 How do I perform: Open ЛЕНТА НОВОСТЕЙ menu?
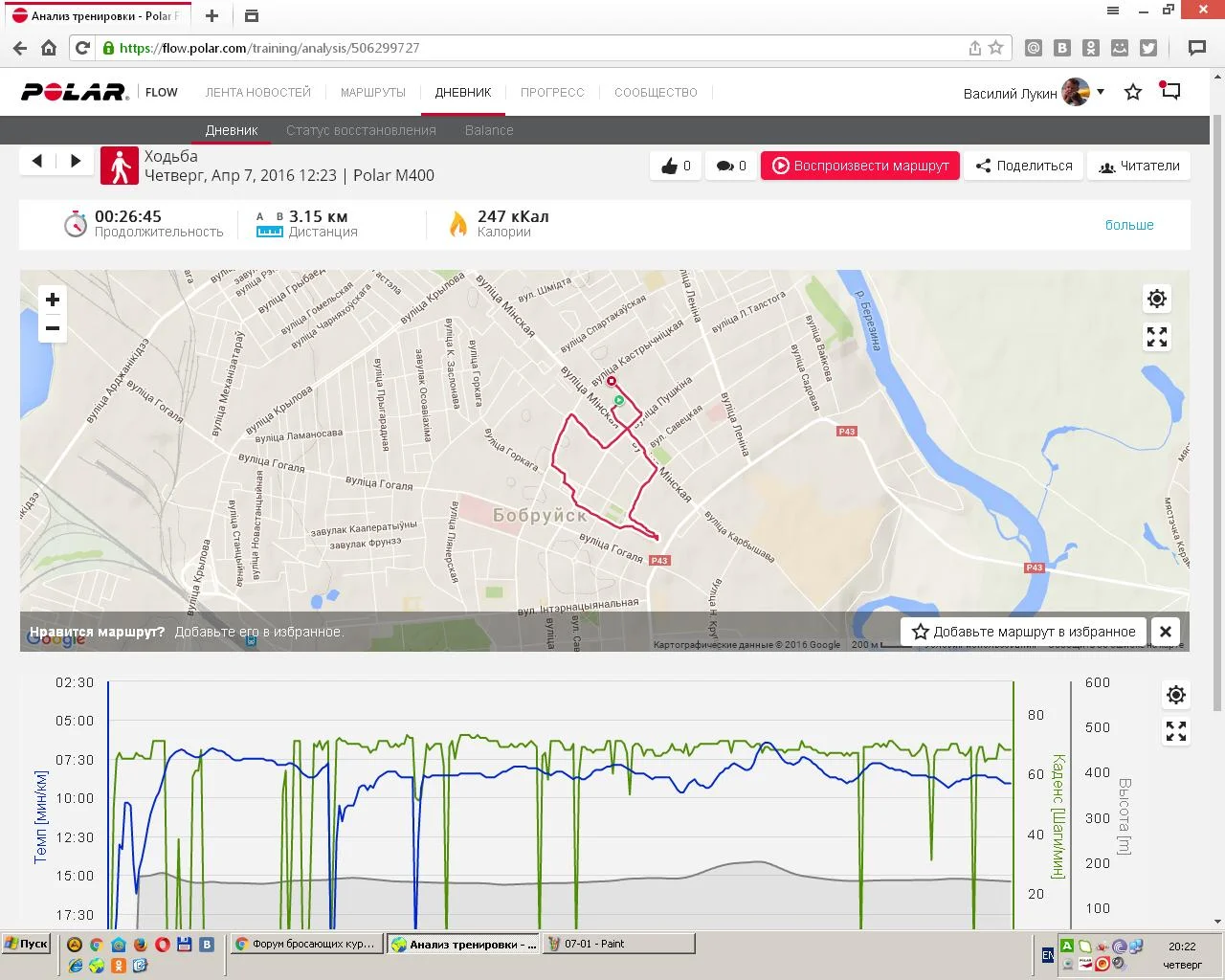[258, 93]
